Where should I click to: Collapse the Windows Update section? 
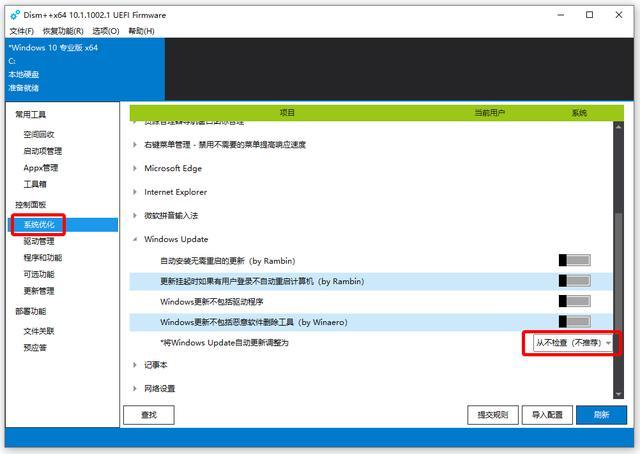(135, 239)
